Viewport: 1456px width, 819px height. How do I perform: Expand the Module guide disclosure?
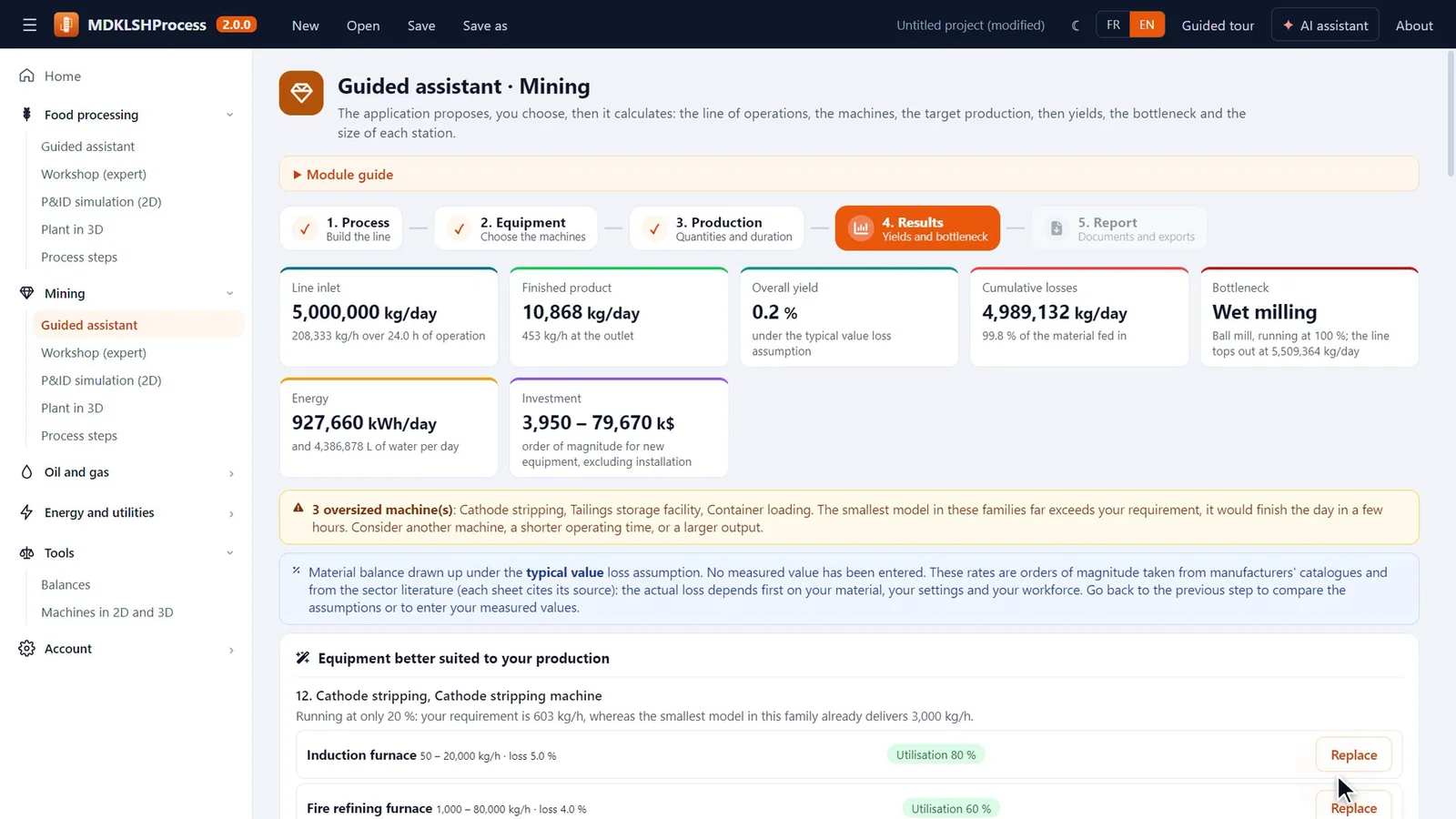(849, 174)
